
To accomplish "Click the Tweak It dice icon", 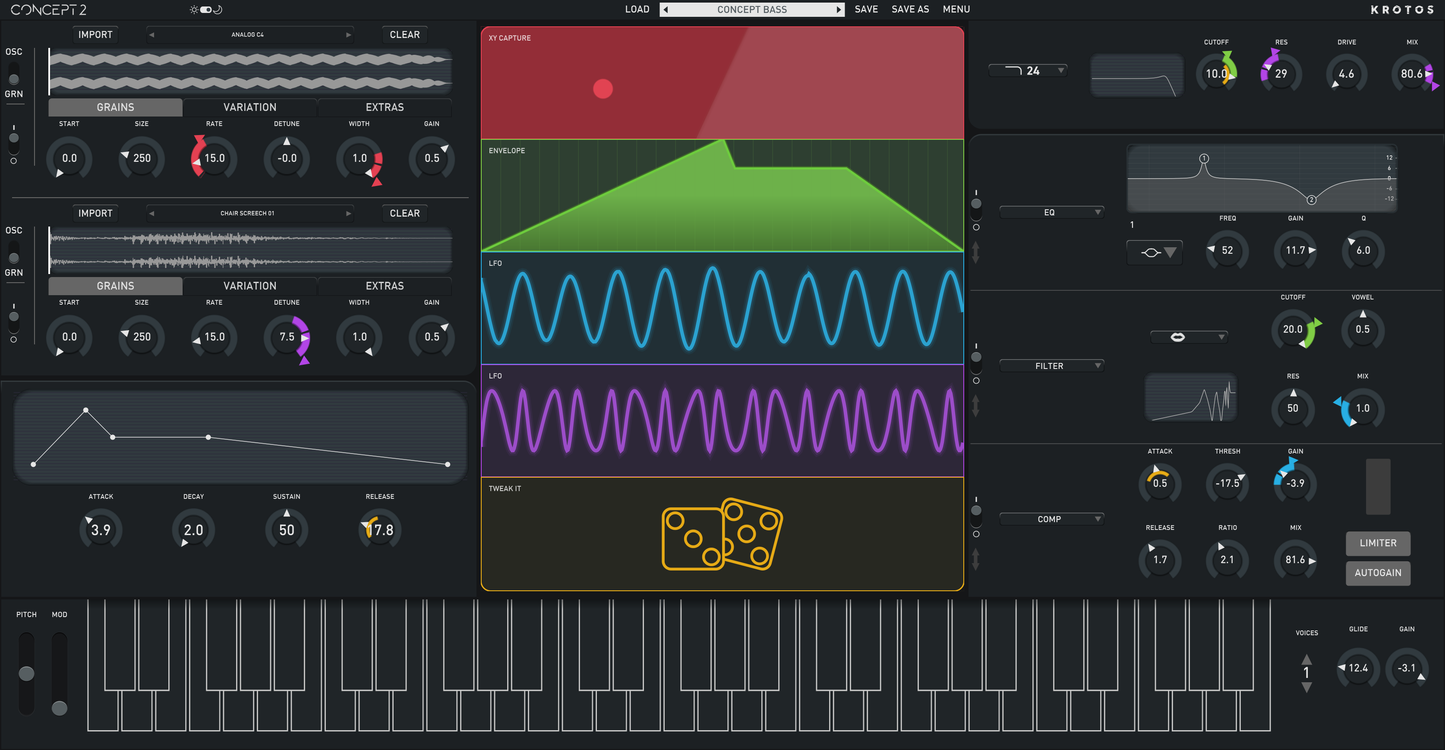I will [722, 534].
